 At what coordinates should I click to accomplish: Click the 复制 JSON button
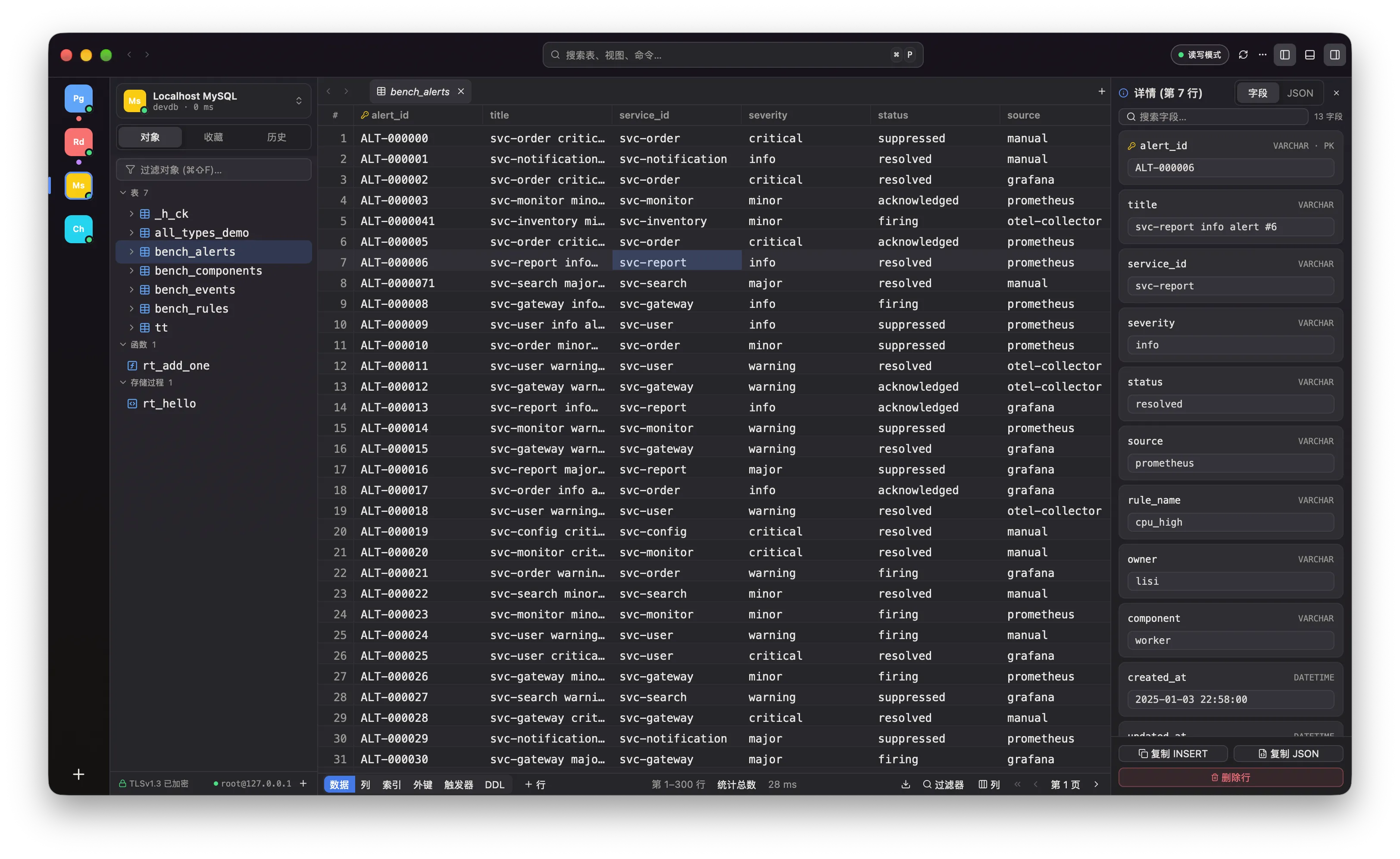1288,753
